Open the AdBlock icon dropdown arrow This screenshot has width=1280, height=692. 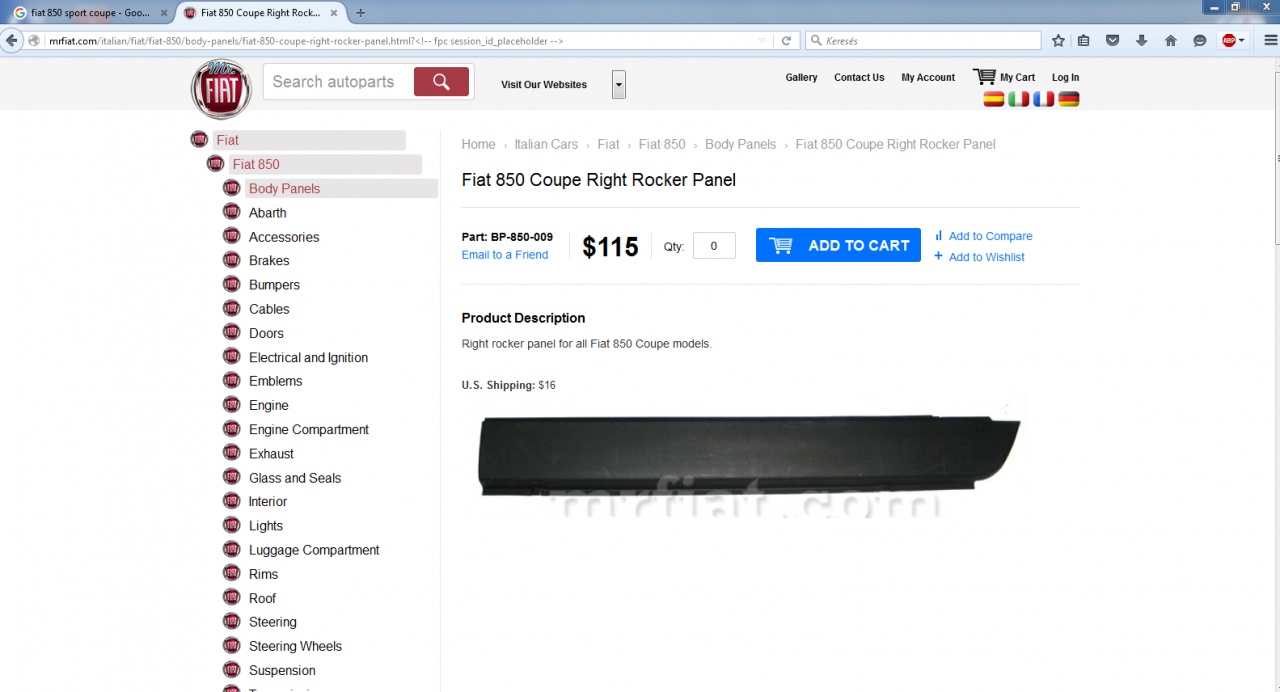pos(1242,41)
